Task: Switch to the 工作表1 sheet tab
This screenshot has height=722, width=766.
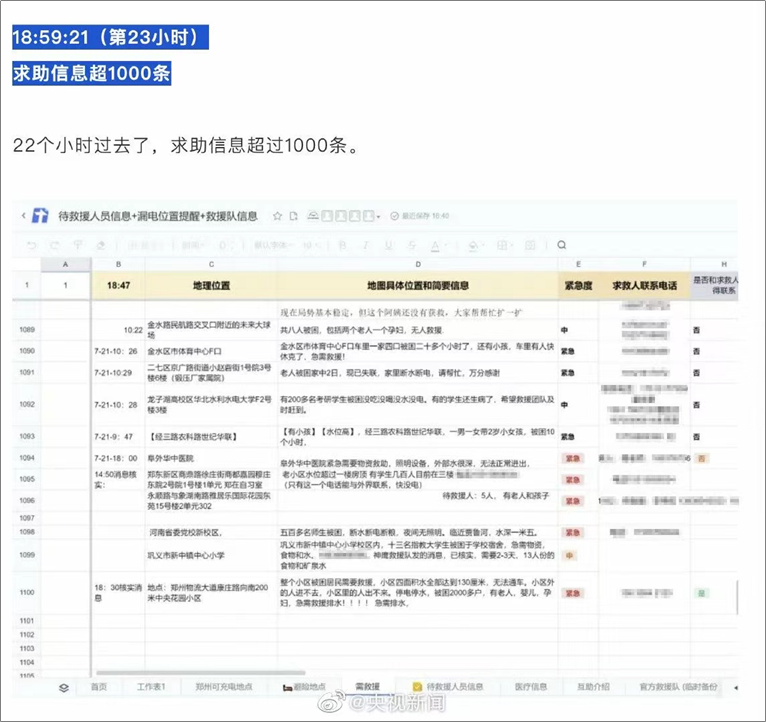Action: pyautogui.click(x=151, y=687)
